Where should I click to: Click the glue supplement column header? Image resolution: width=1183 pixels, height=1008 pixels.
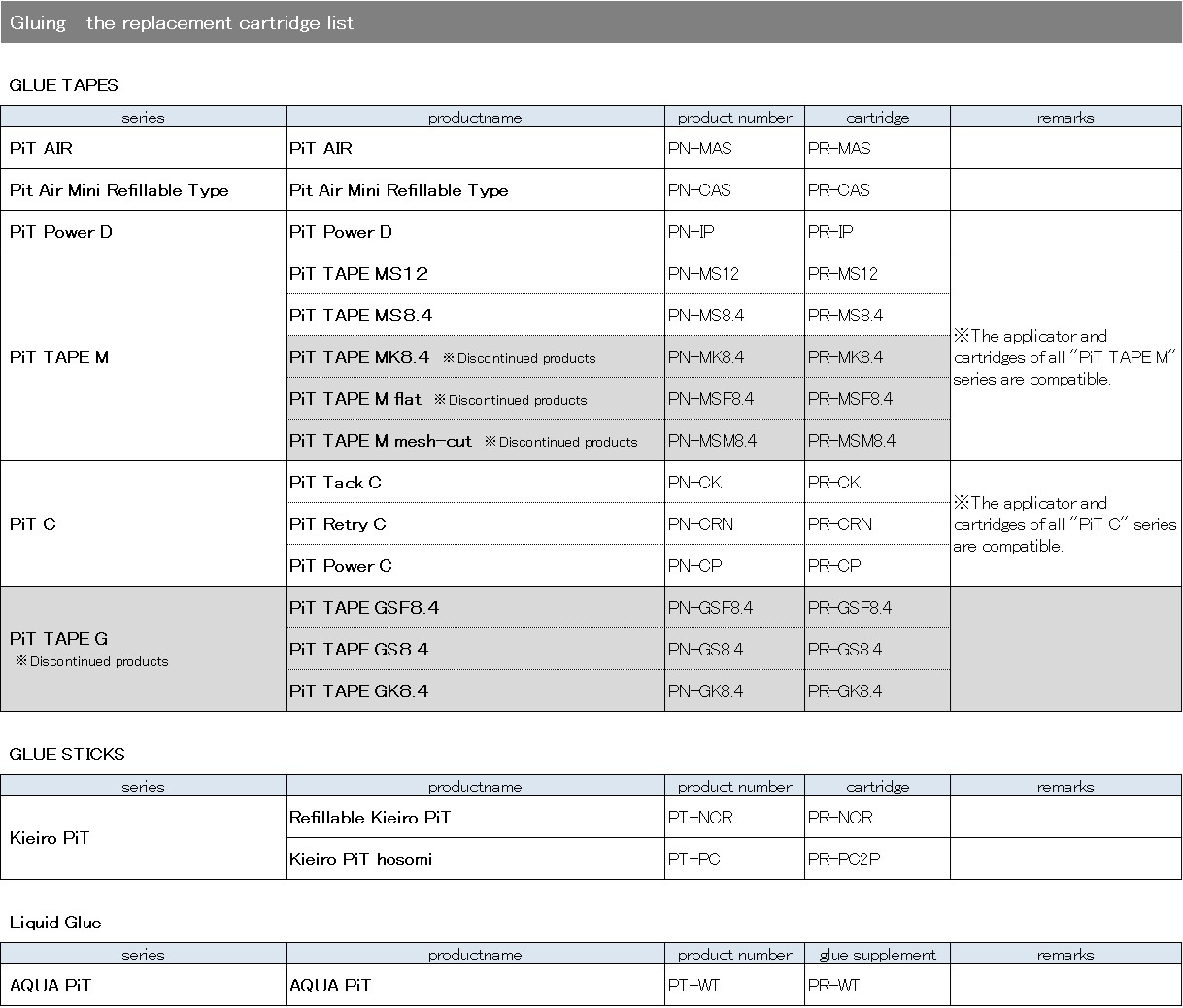[877, 955]
